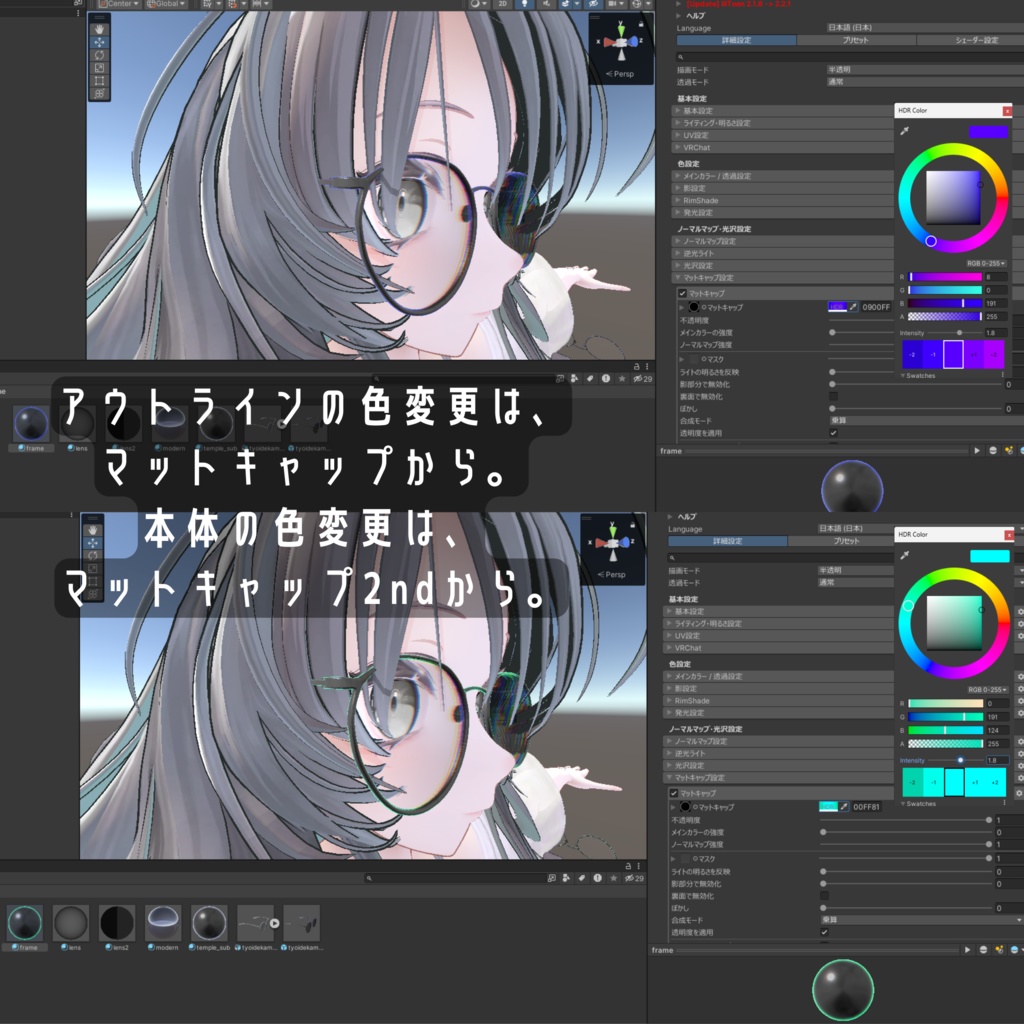The image size is (1024, 1024).
Task: Uncheck the マットキャップ checkbox
Action: click(682, 294)
